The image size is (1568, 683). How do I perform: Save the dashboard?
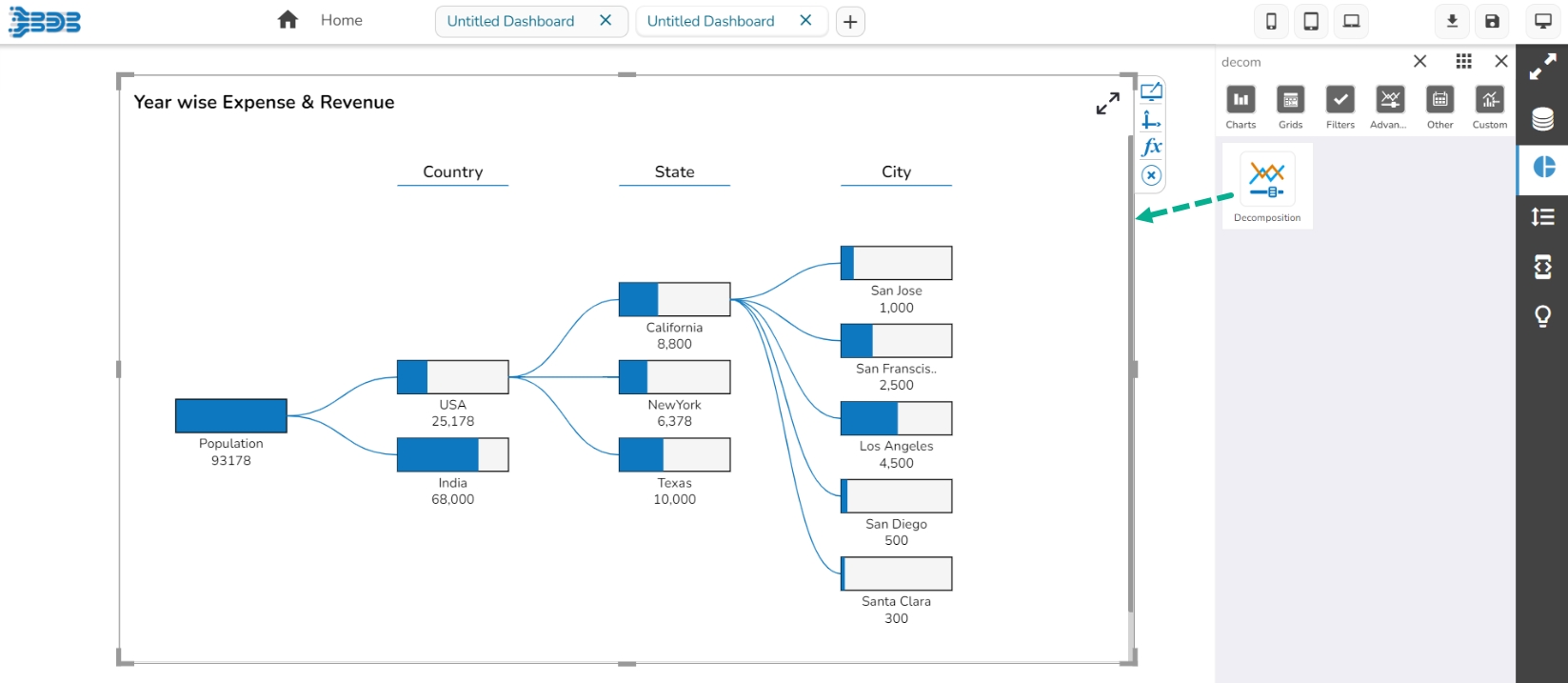(x=1492, y=21)
